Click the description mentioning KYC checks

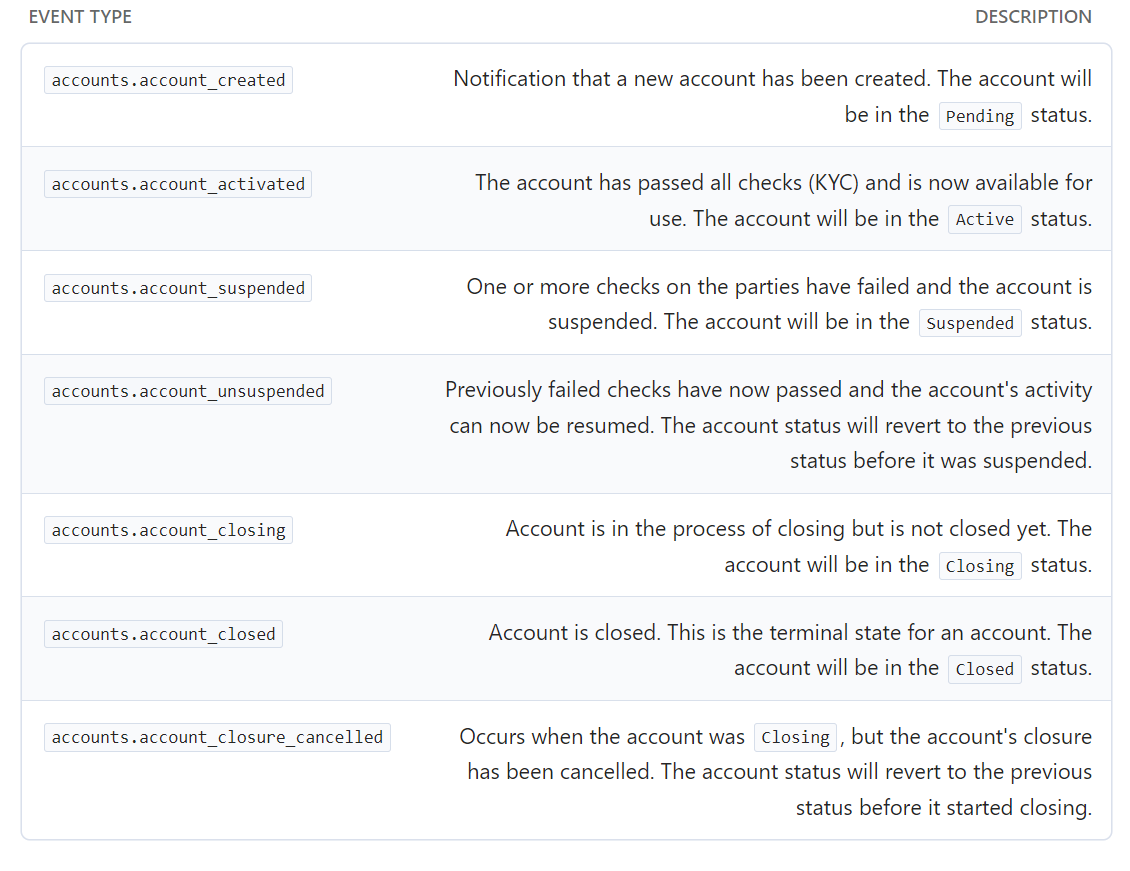tap(783, 183)
